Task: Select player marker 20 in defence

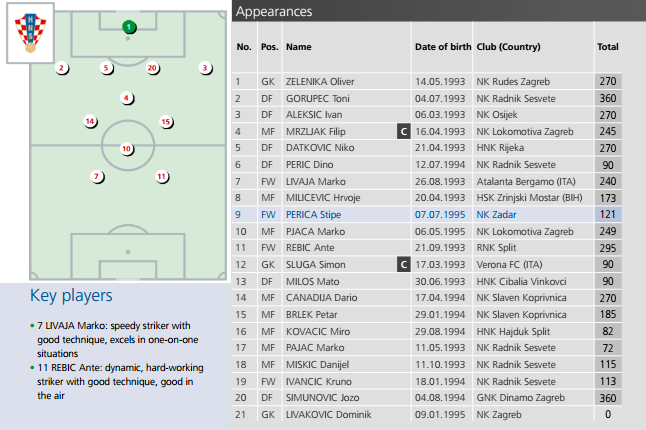Action: point(152,68)
